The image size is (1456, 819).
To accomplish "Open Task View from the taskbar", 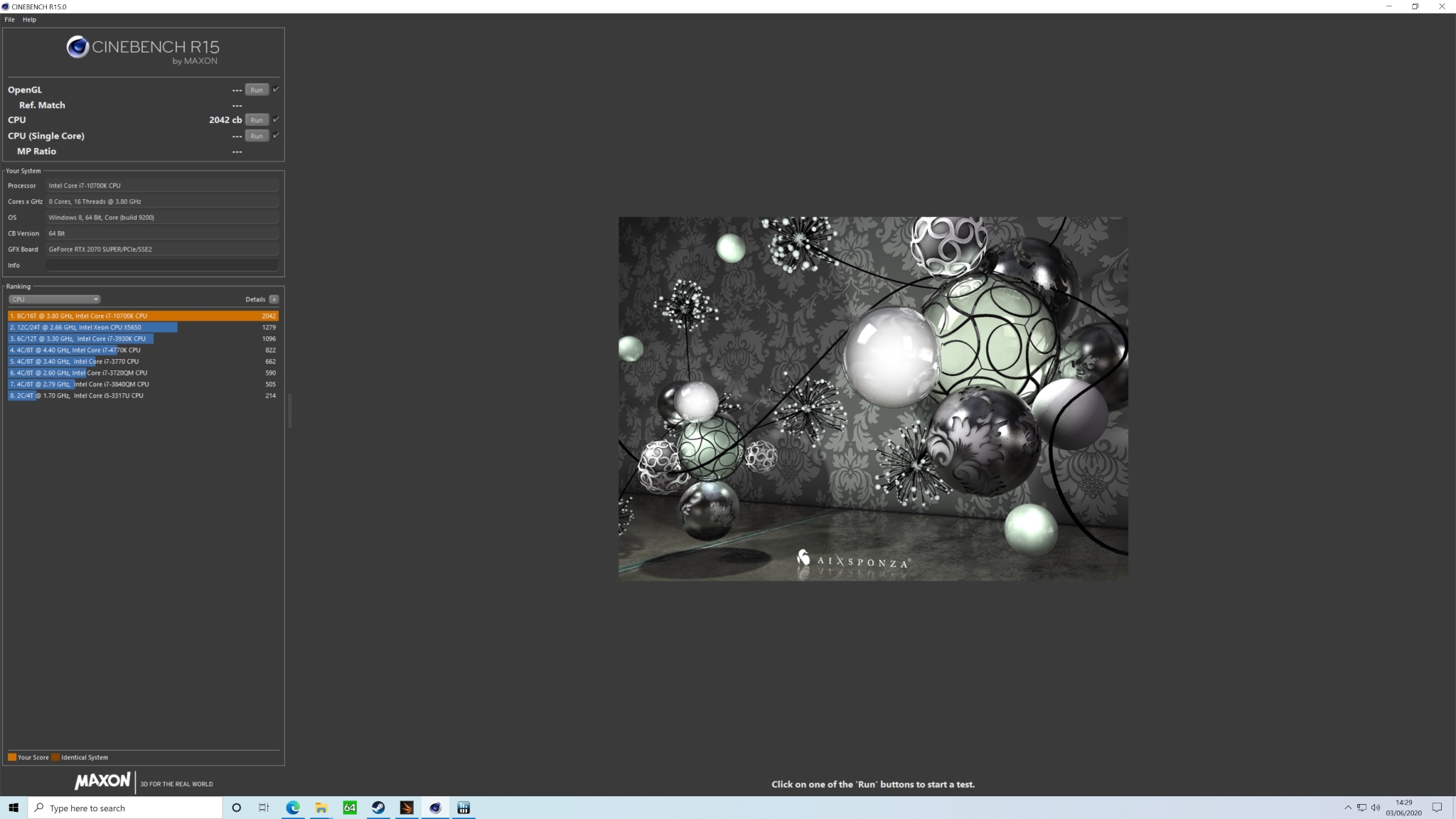I will click(x=264, y=808).
